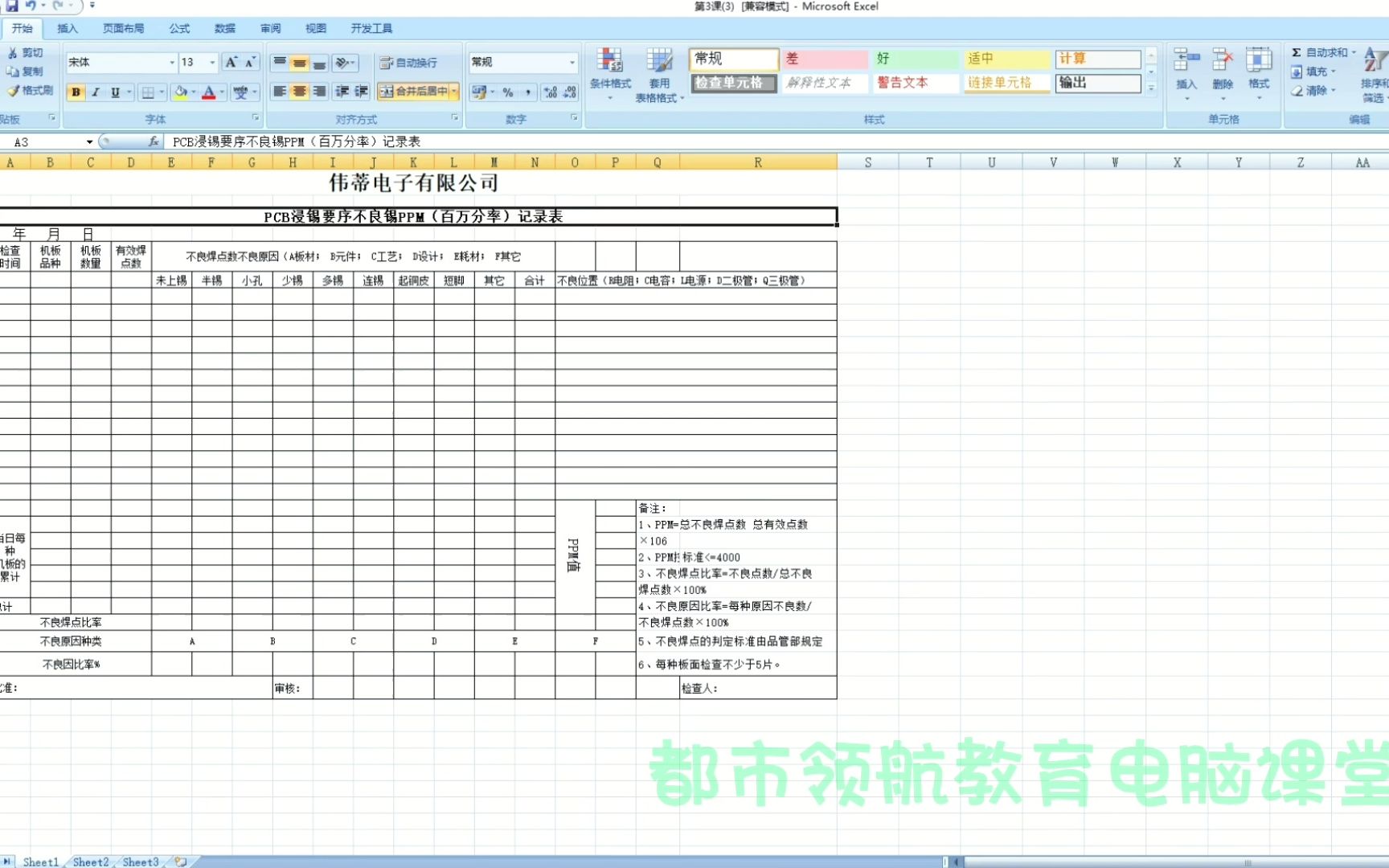Switch to the Review (审阅) tab
Viewport: 1389px width, 868px height.
coord(270,28)
